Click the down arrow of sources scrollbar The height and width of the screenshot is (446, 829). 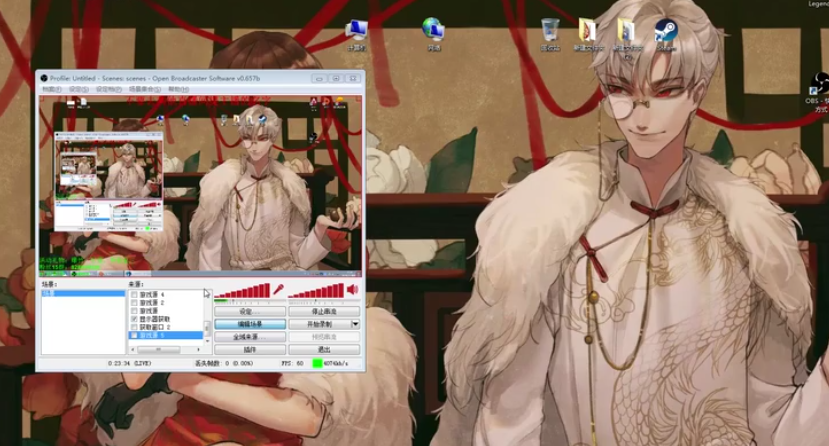(207, 341)
